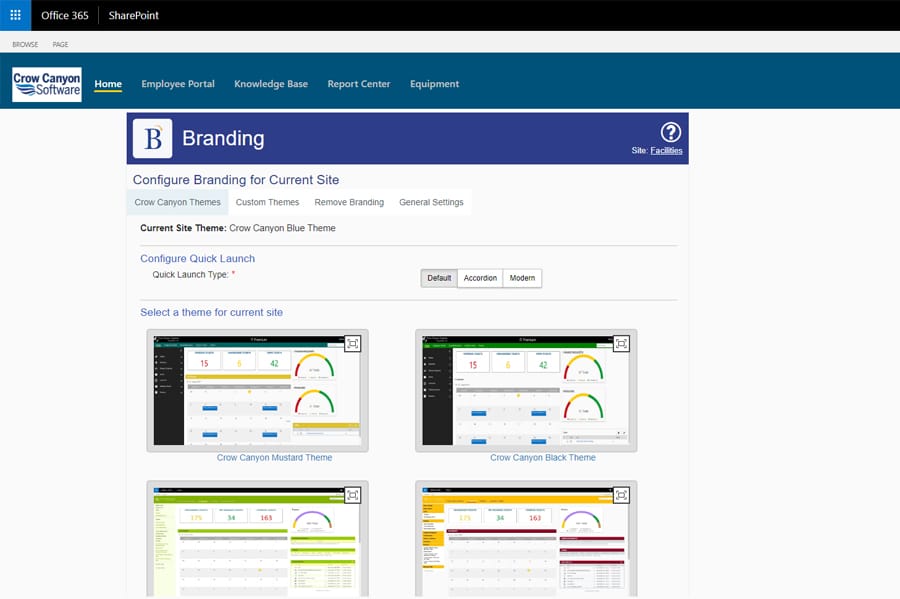Open the General Settings tab
The width and height of the screenshot is (900, 599).
click(431, 203)
